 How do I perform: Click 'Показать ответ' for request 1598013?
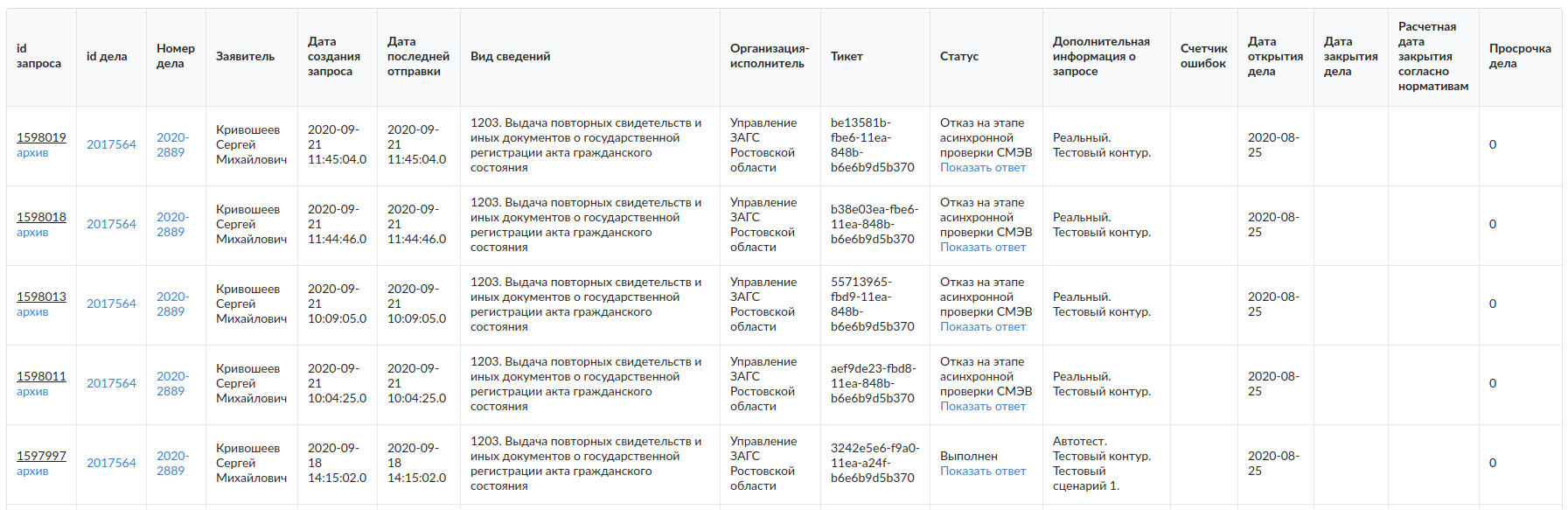pos(983,327)
